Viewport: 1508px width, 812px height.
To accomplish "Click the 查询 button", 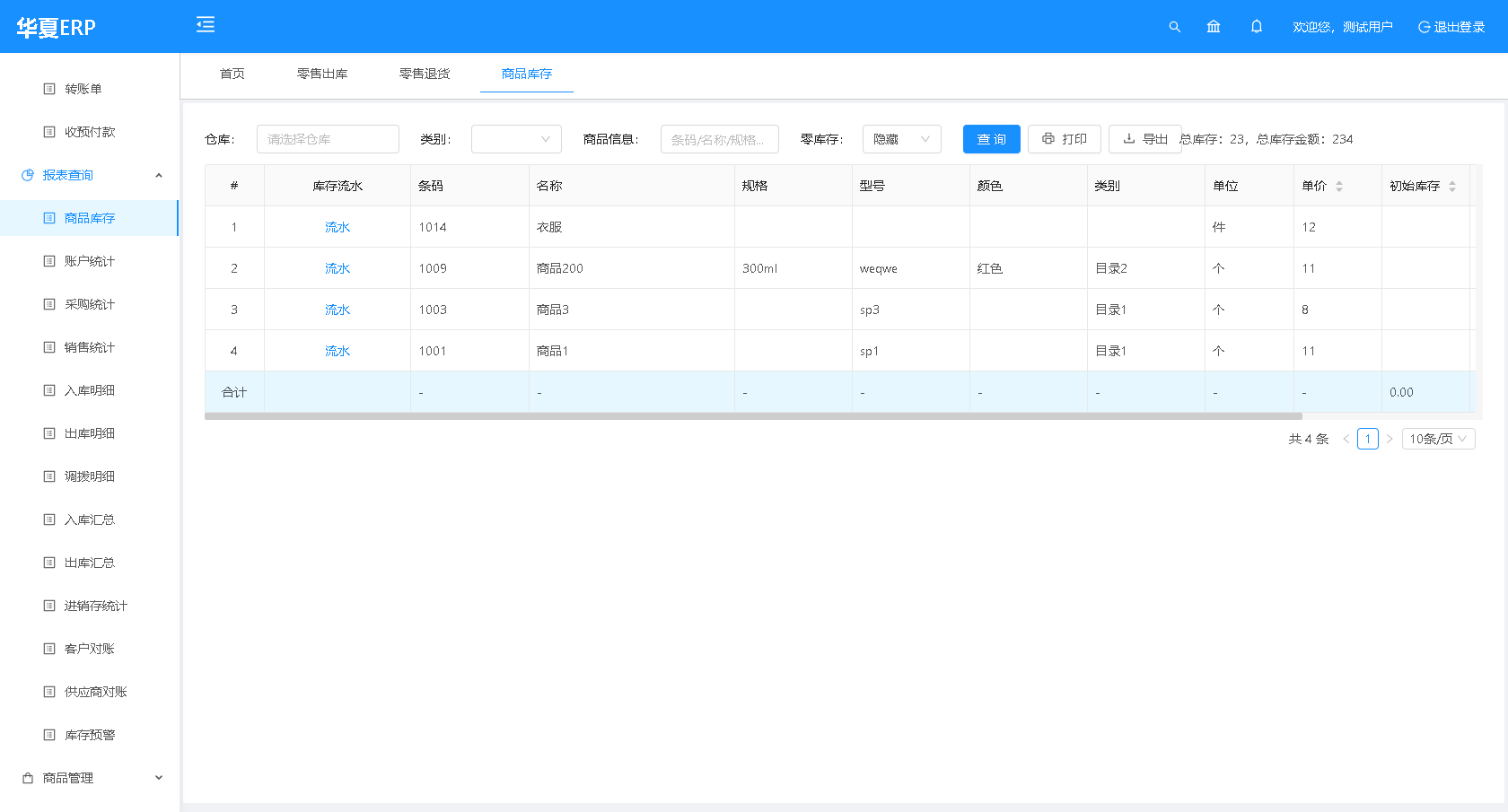I will [x=992, y=139].
